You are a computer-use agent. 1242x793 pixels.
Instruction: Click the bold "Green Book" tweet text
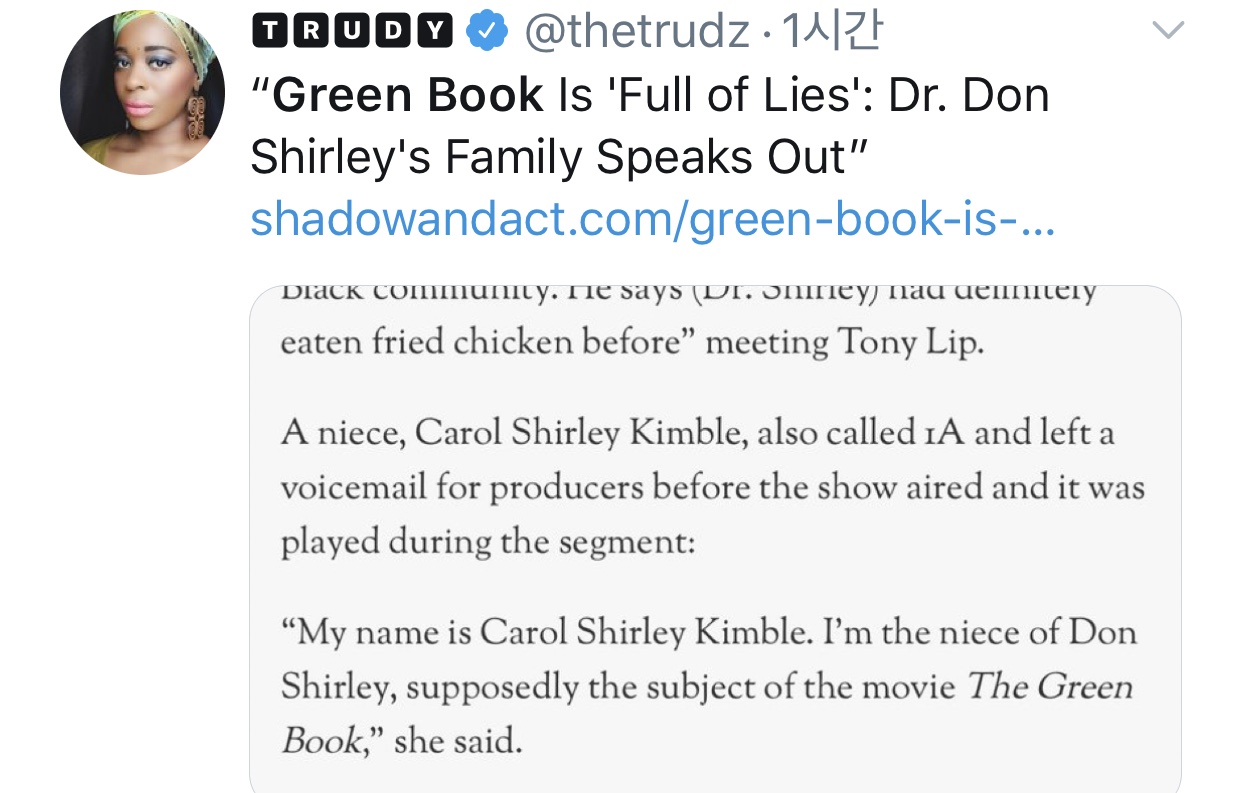(408, 96)
